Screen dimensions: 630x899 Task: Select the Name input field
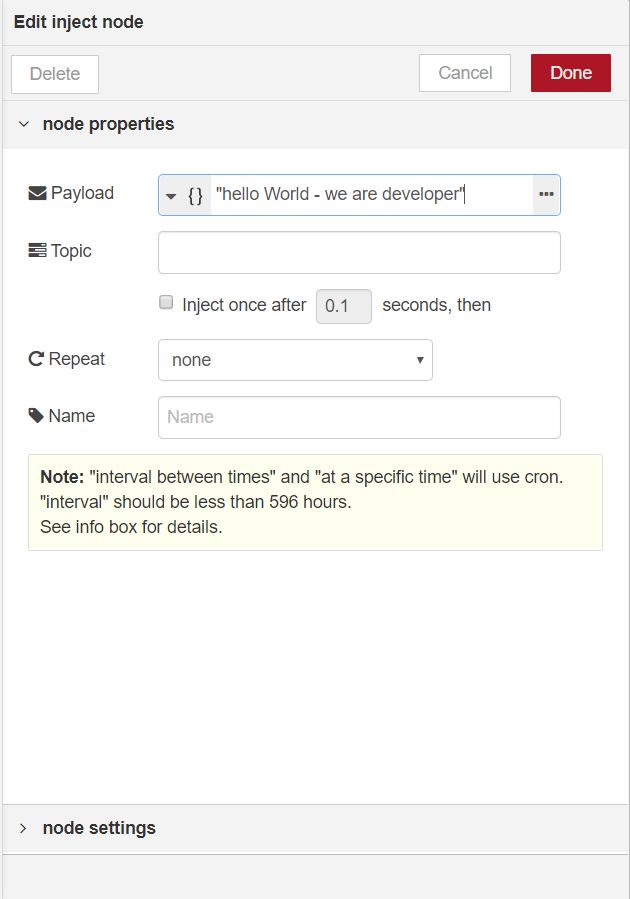359,417
